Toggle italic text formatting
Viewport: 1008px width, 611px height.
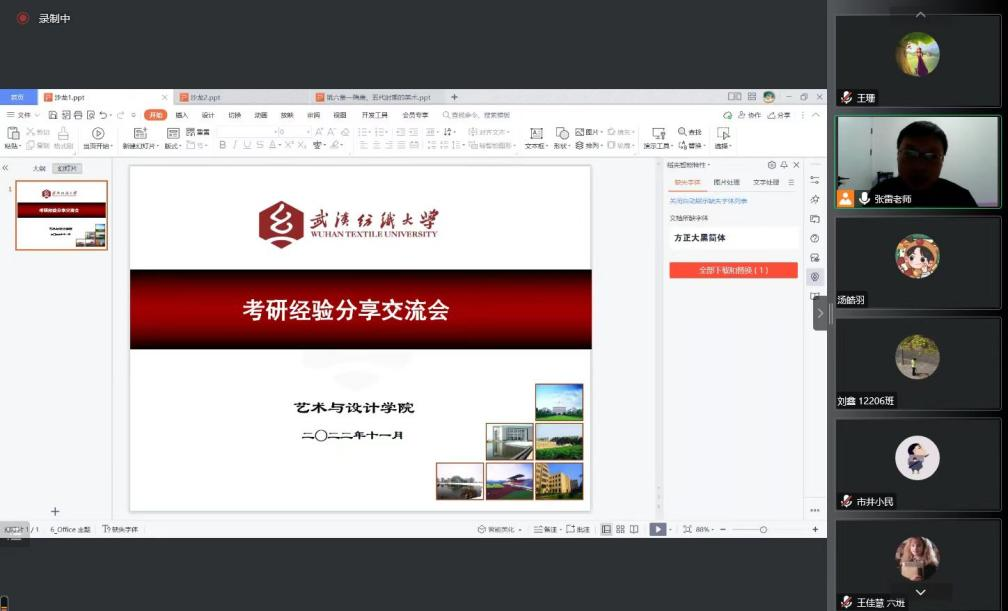pyautogui.click(x=235, y=145)
